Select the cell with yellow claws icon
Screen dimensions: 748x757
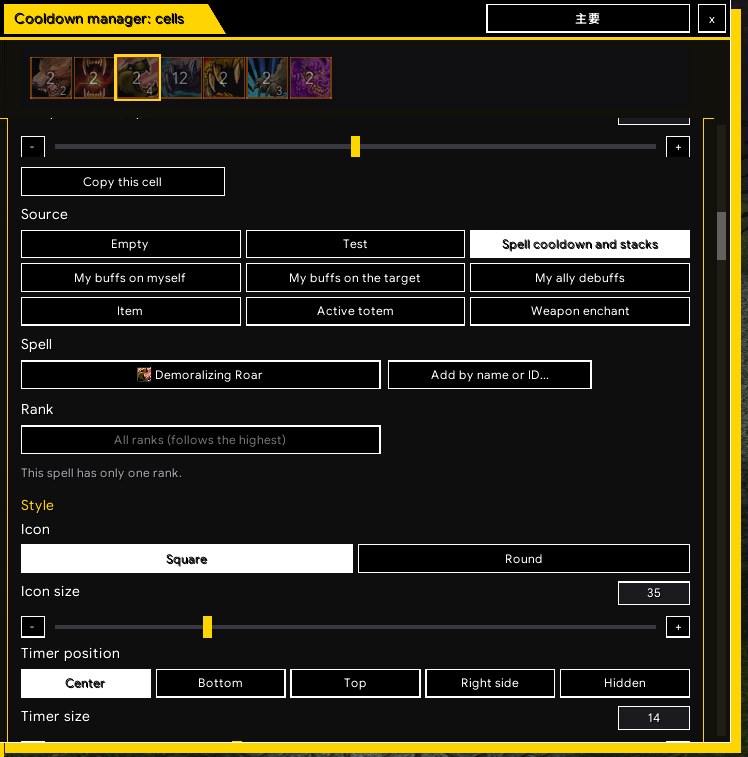224,78
